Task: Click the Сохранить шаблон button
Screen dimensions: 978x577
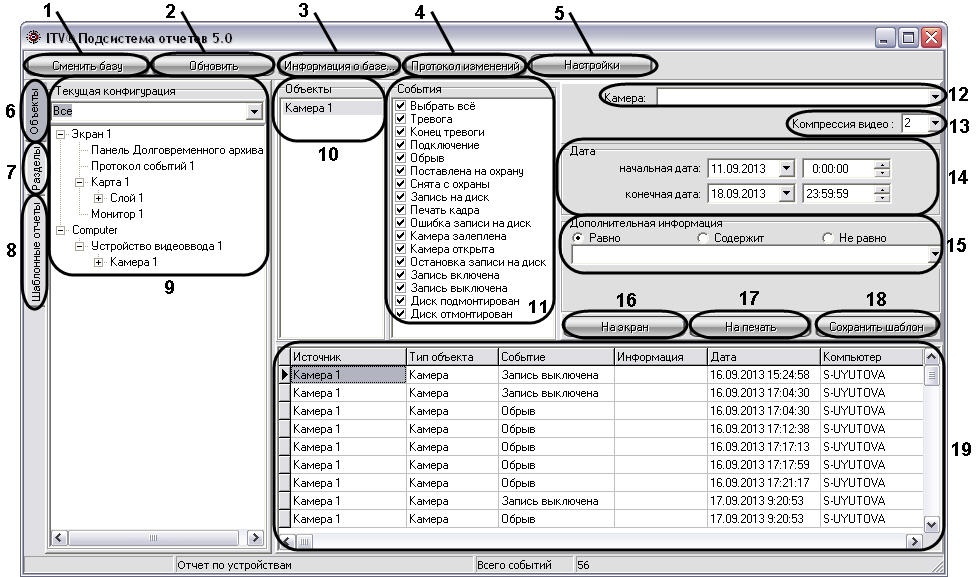Action: (x=877, y=326)
